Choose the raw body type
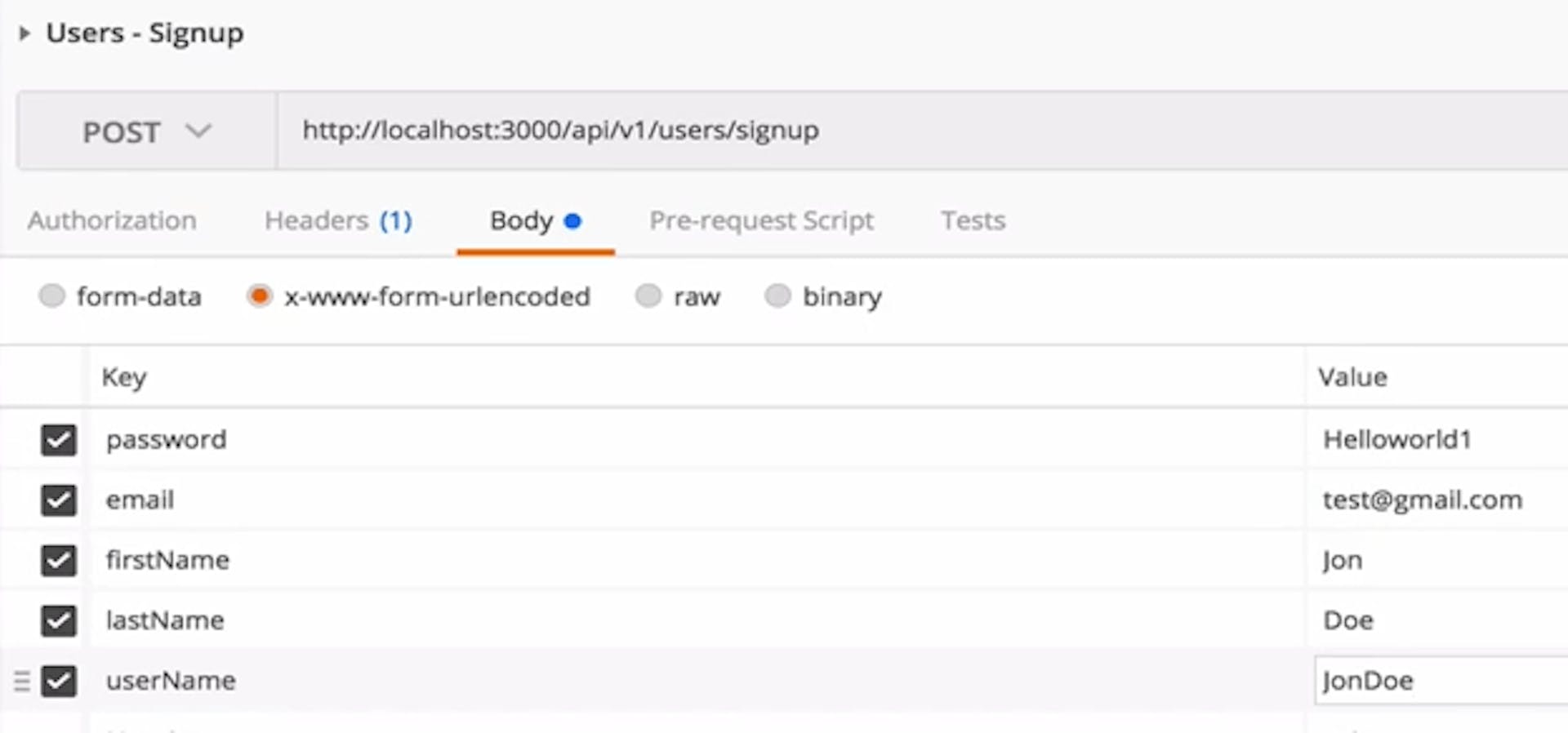Image resolution: width=1568 pixels, height=733 pixels. (648, 295)
